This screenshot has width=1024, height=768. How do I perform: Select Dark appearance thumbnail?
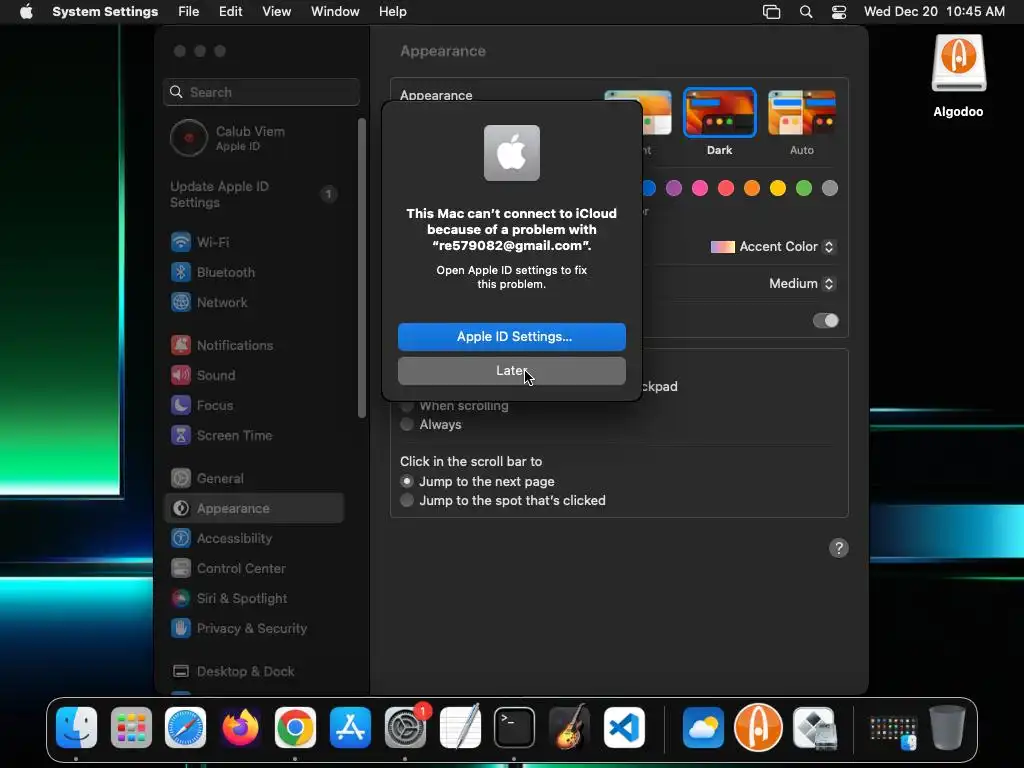point(720,112)
